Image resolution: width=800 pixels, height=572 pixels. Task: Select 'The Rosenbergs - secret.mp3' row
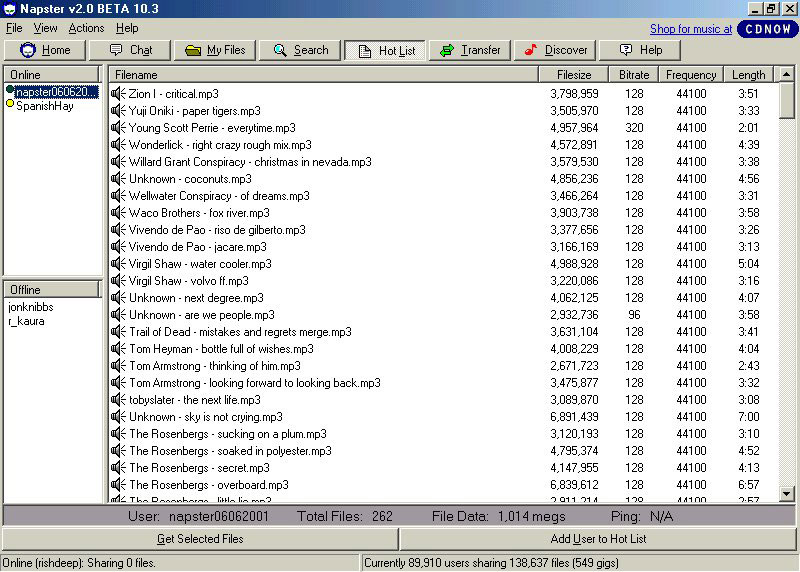click(444, 467)
